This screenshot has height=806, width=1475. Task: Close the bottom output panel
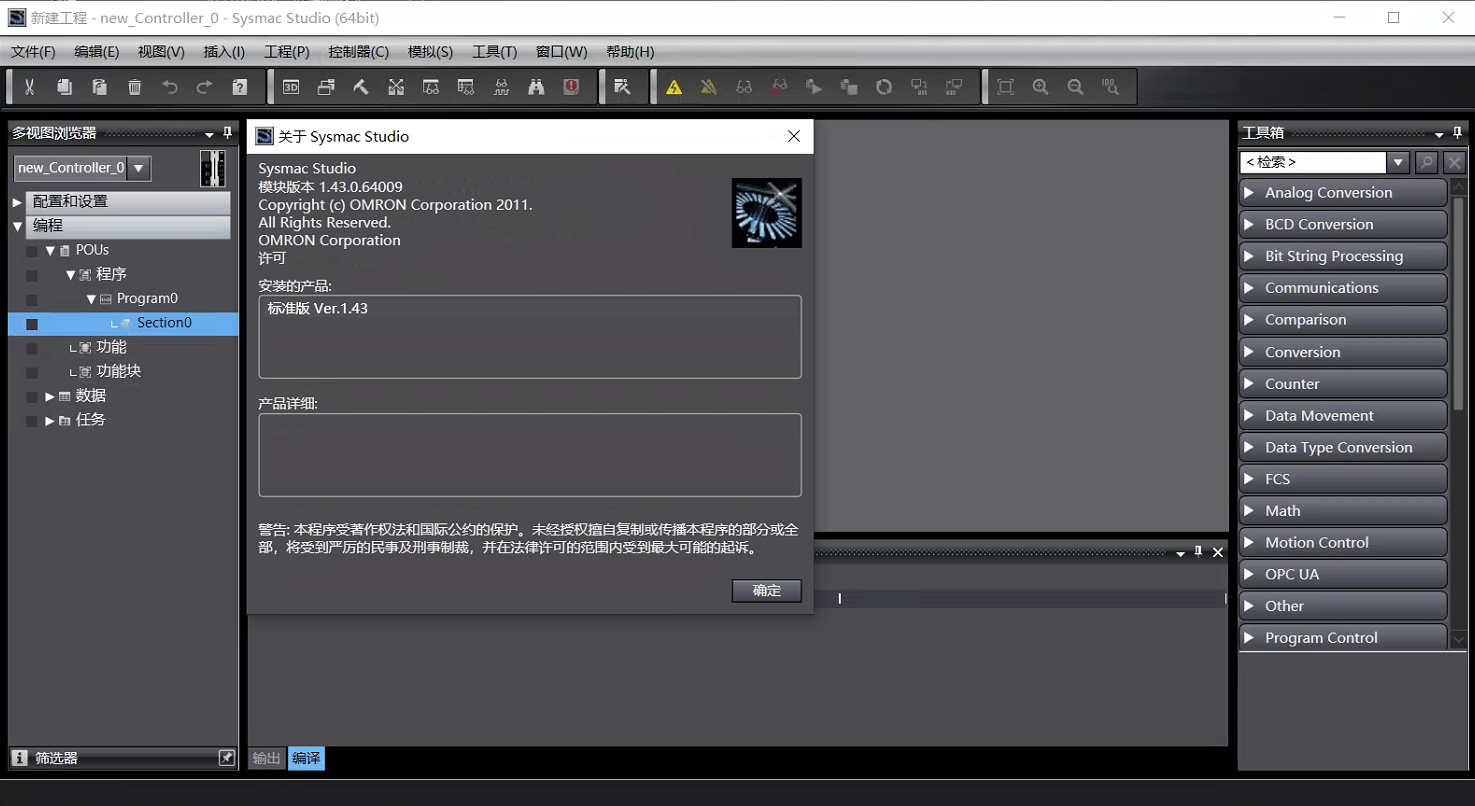point(1218,552)
